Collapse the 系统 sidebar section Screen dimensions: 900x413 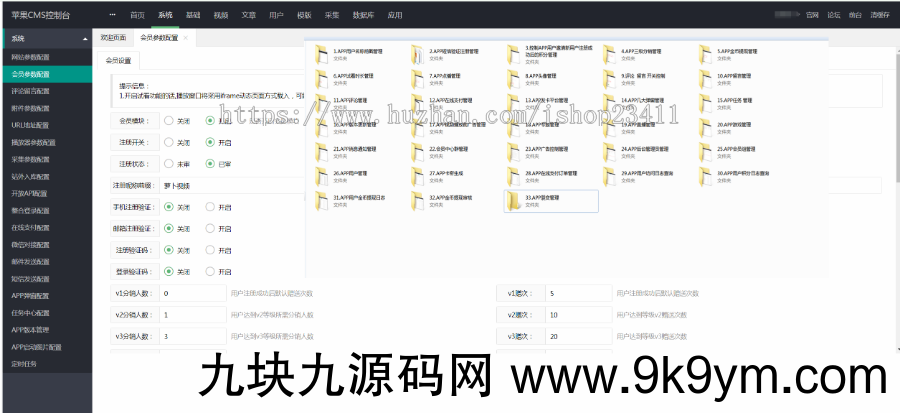tap(45, 38)
